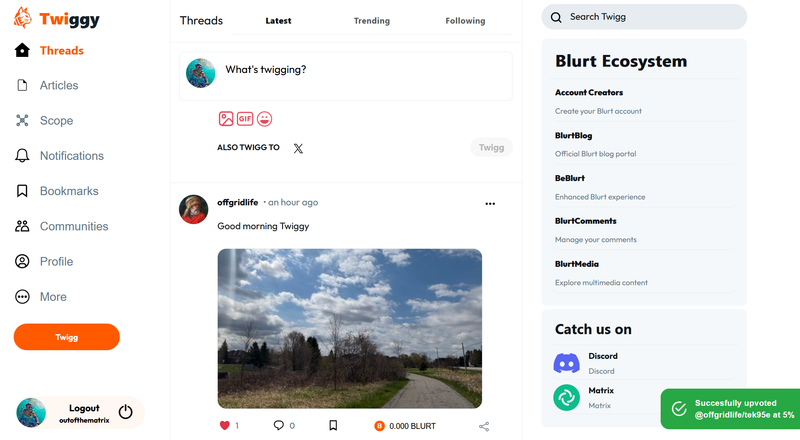Open the Matrix icon
800x440 pixels.
point(566,398)
